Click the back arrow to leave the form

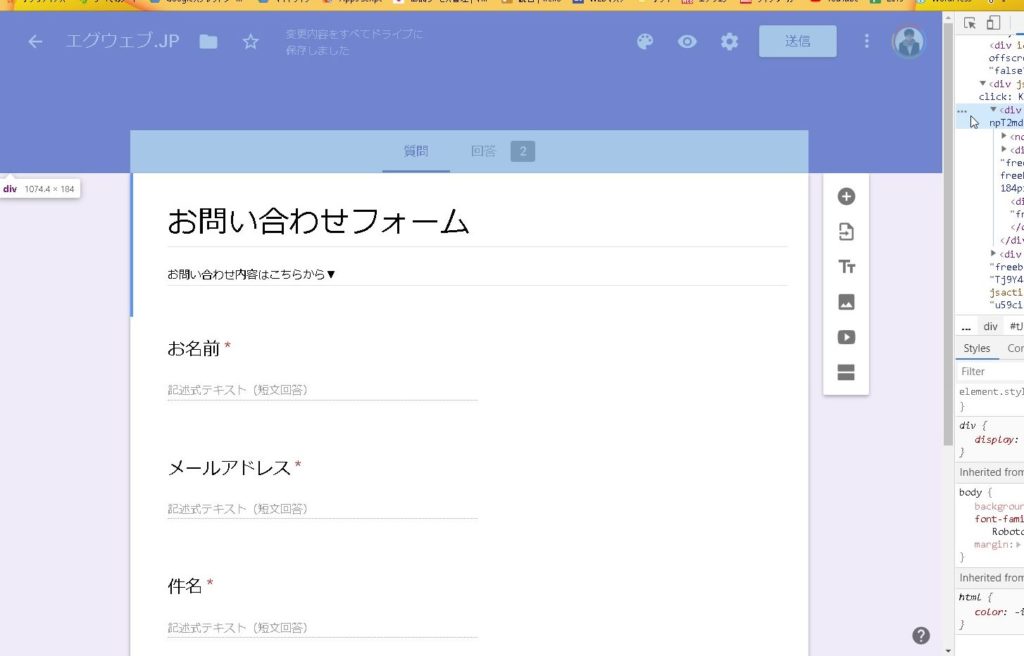point(36,42)
